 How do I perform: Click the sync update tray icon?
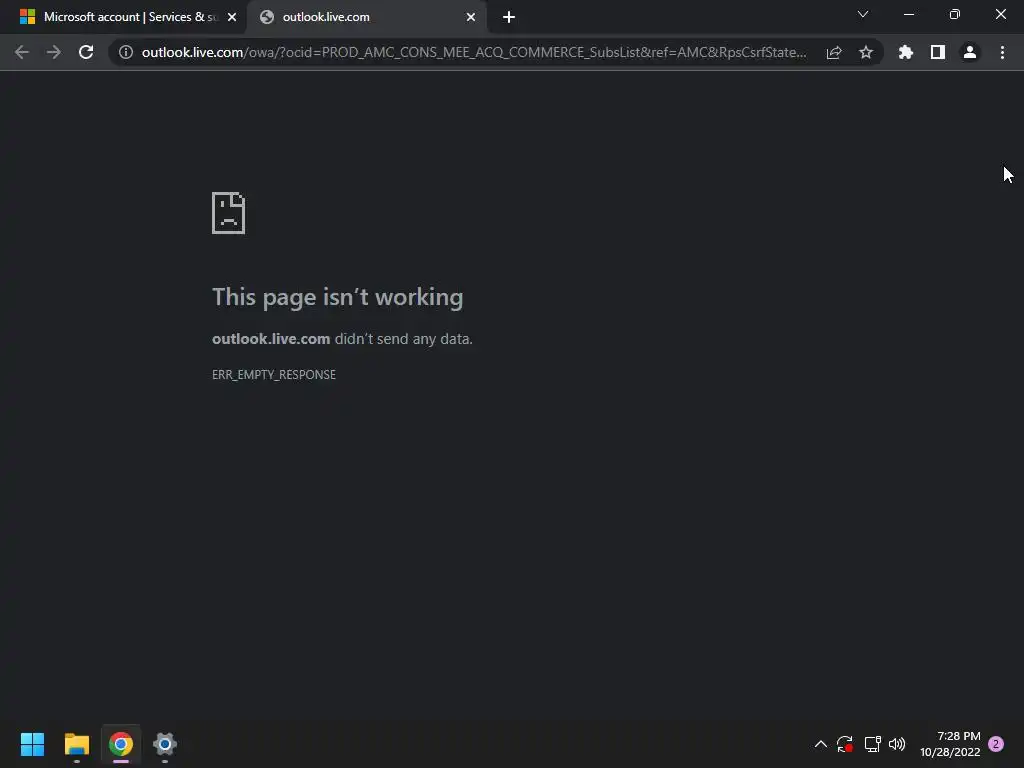[x=844, y=744]
